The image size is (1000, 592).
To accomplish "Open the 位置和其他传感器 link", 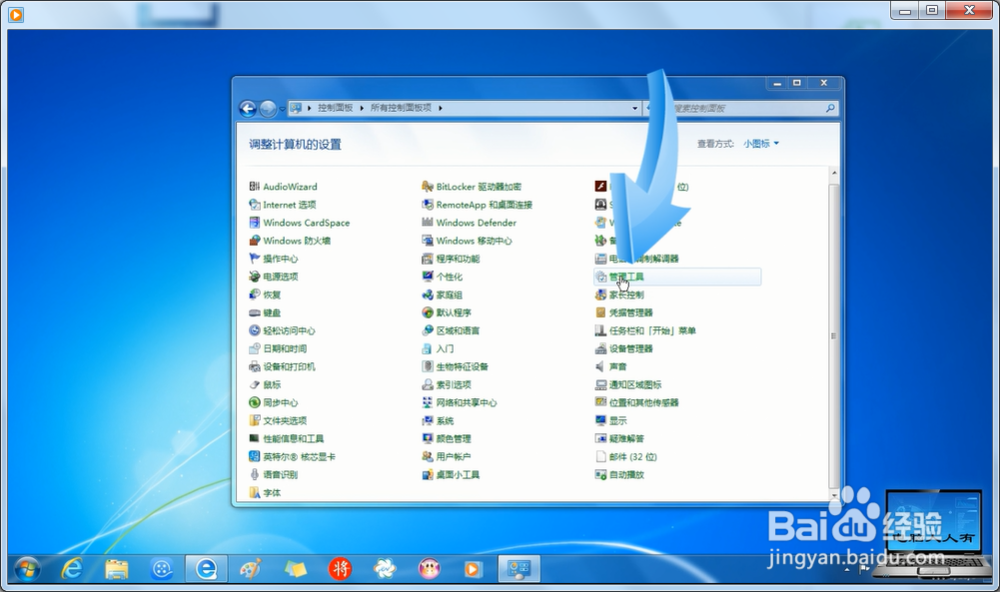I will [x=644, y=403].
